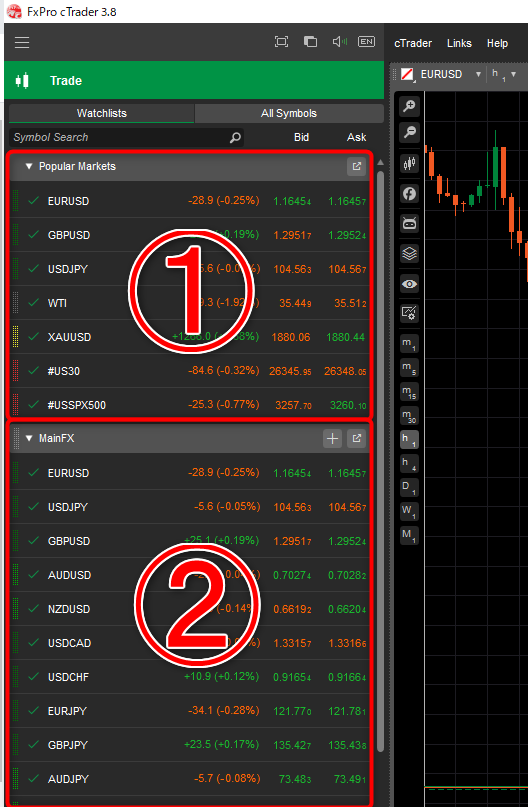Open the Help menu
The width and height of the screenshot is (528, 807).
click(497, 43)
